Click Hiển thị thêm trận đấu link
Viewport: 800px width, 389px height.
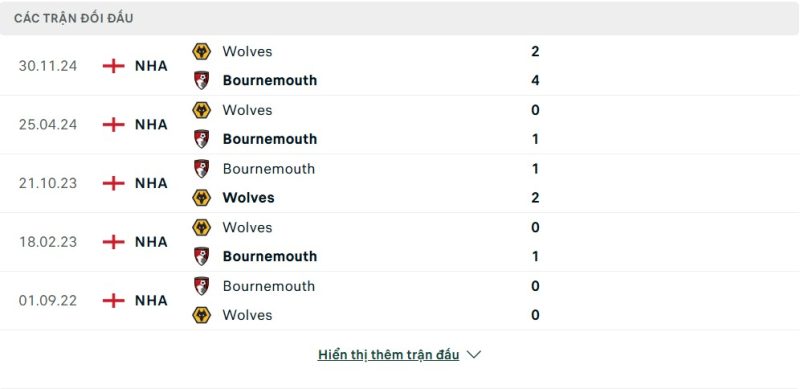(x=388, y=355)
